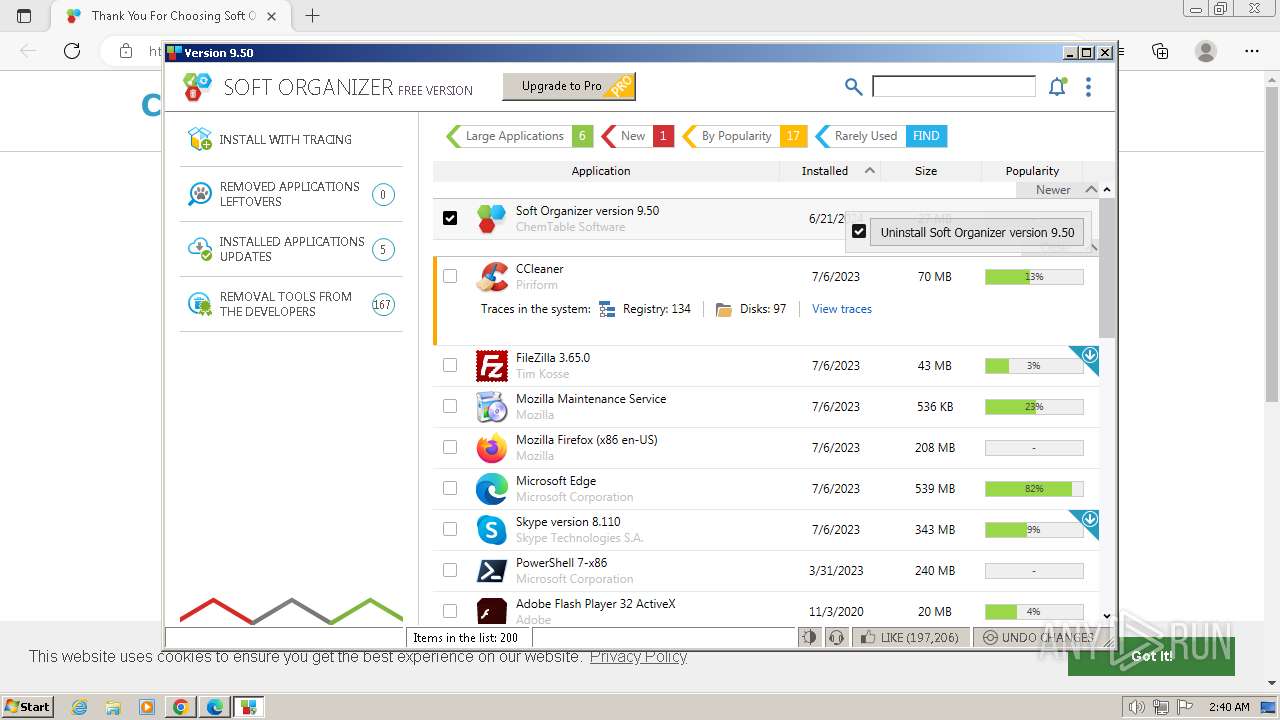Viewport: 1280px width, 720px height.
Task: Check the Skype version 8.110 checkbox
Action: (450, 530)
